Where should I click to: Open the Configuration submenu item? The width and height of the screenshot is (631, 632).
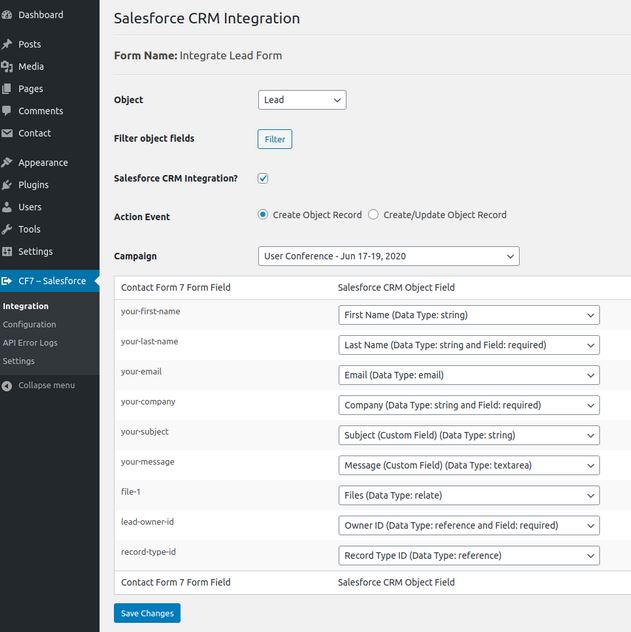click(29, 324)
